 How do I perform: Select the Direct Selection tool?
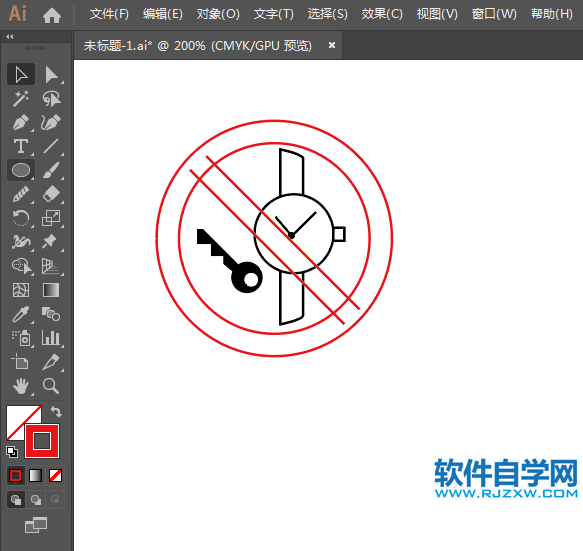click(51, 75)
